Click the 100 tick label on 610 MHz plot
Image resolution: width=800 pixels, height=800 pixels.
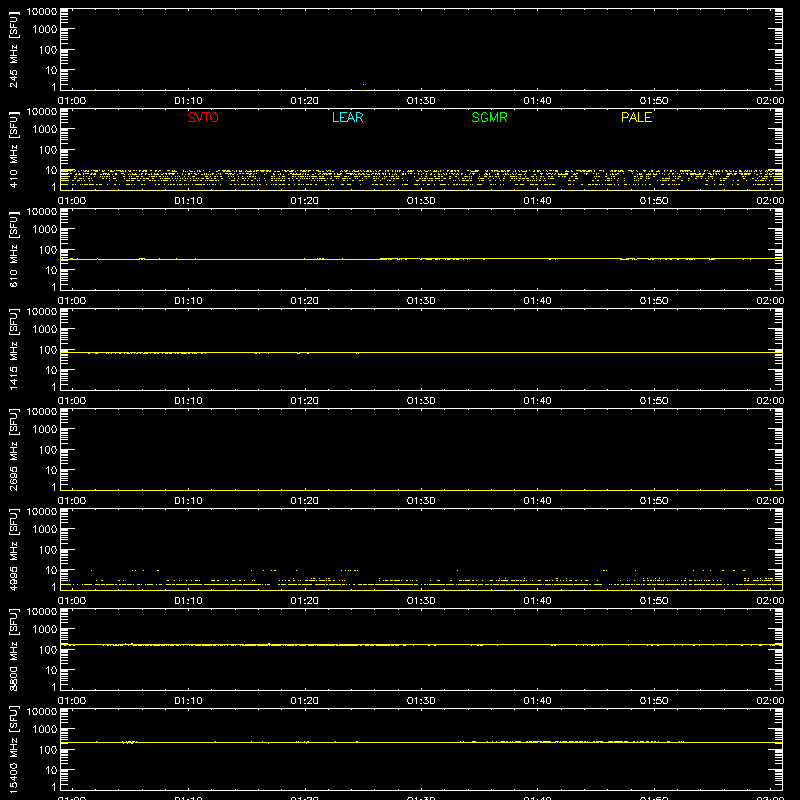click(48, 250)
